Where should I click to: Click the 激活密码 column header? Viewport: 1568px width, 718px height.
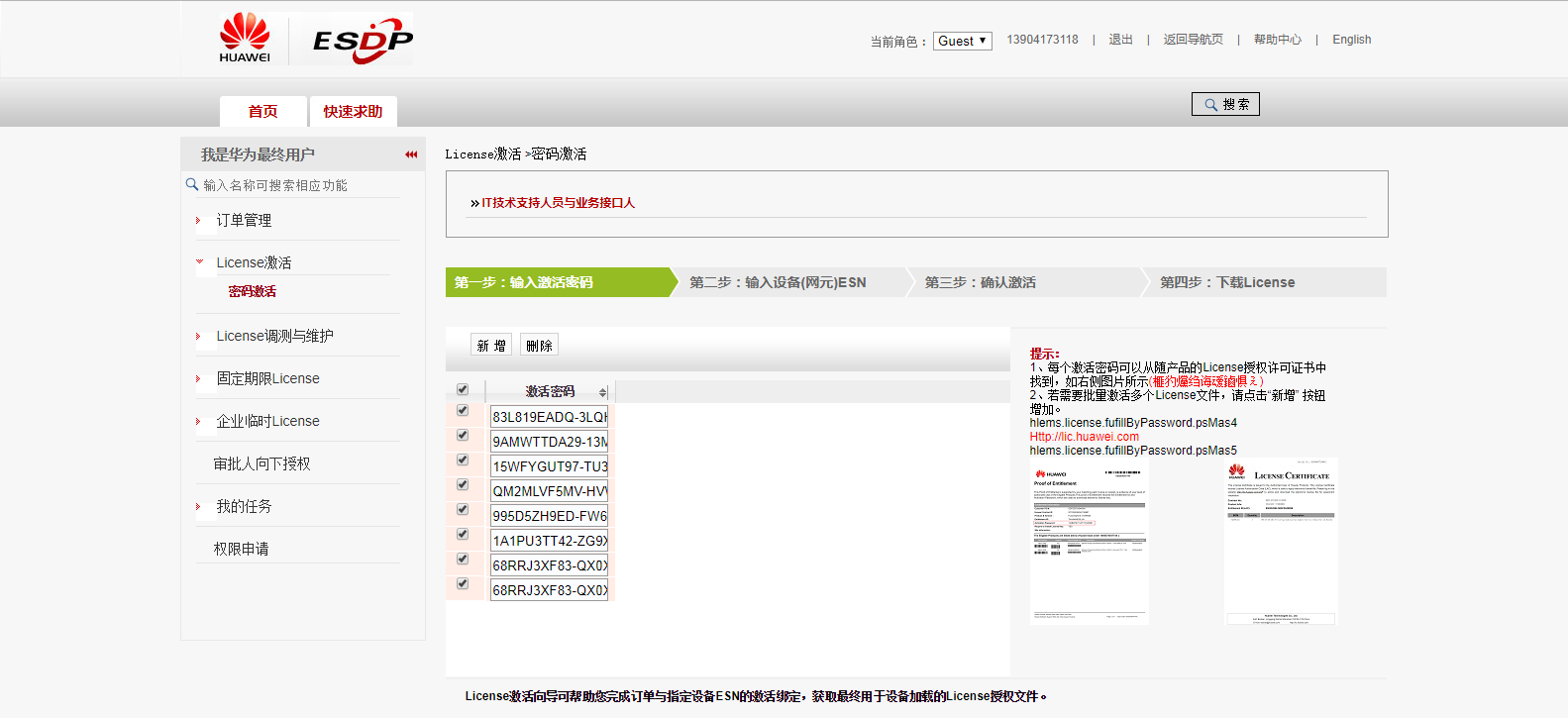(x=550, y=391)
